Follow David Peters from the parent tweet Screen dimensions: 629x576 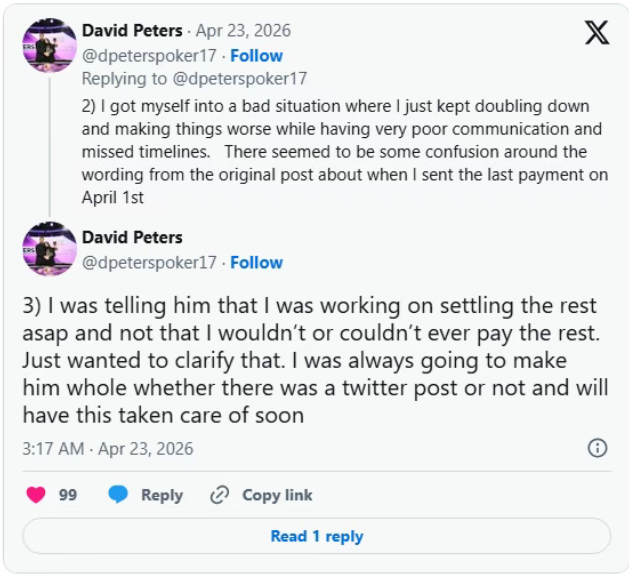(256, 55)
